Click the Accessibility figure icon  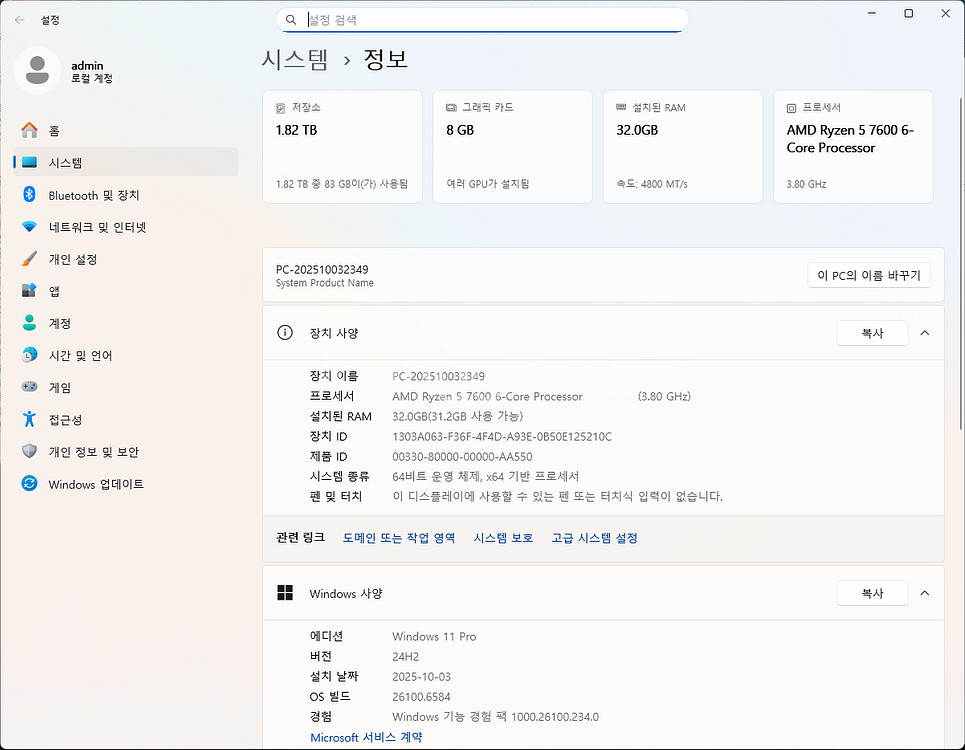pyautogui.click(x=29, y=419)
